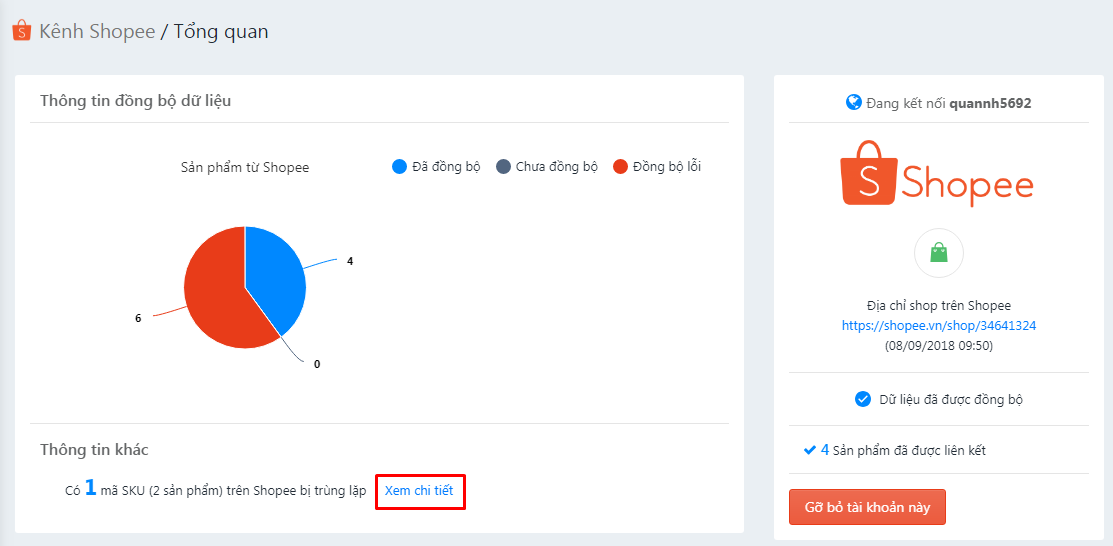Open the Kênh Shopee breadcrumb

click(x=97, y=31)
